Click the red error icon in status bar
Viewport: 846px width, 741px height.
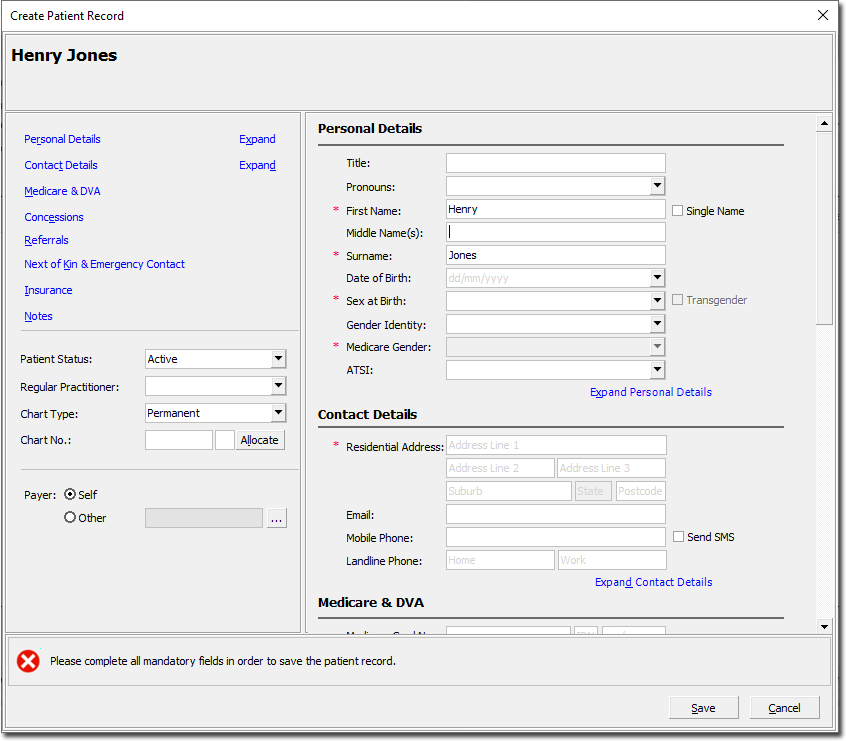click(28, 661)
